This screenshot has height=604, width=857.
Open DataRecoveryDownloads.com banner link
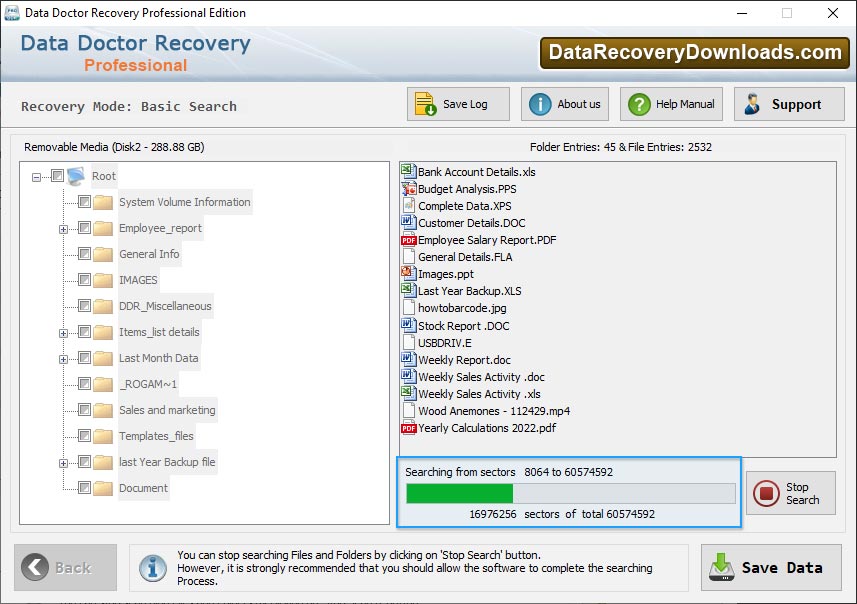point(695,52)
